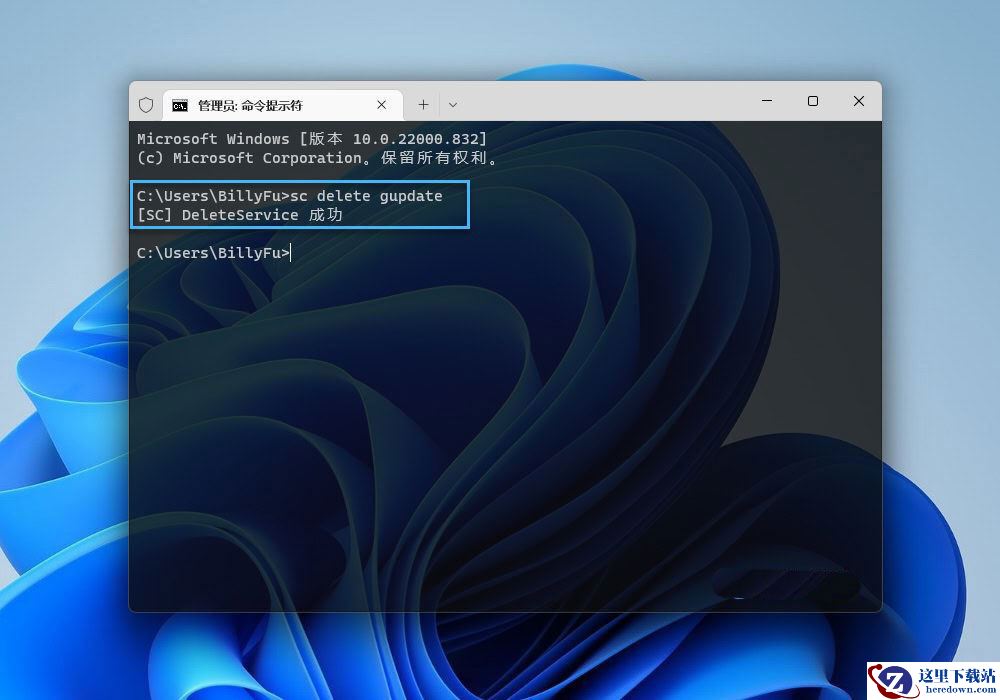1000x700 pixels.
Task: Close the terminal window
Action: pos(859,101)
